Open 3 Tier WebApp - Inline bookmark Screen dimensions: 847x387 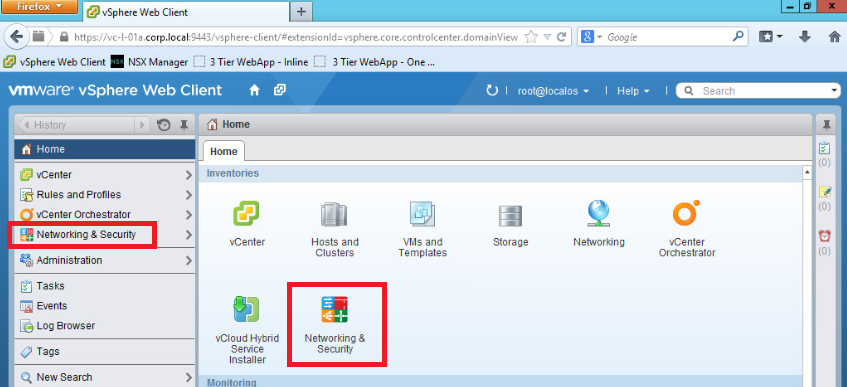click(x=251, y=62)
